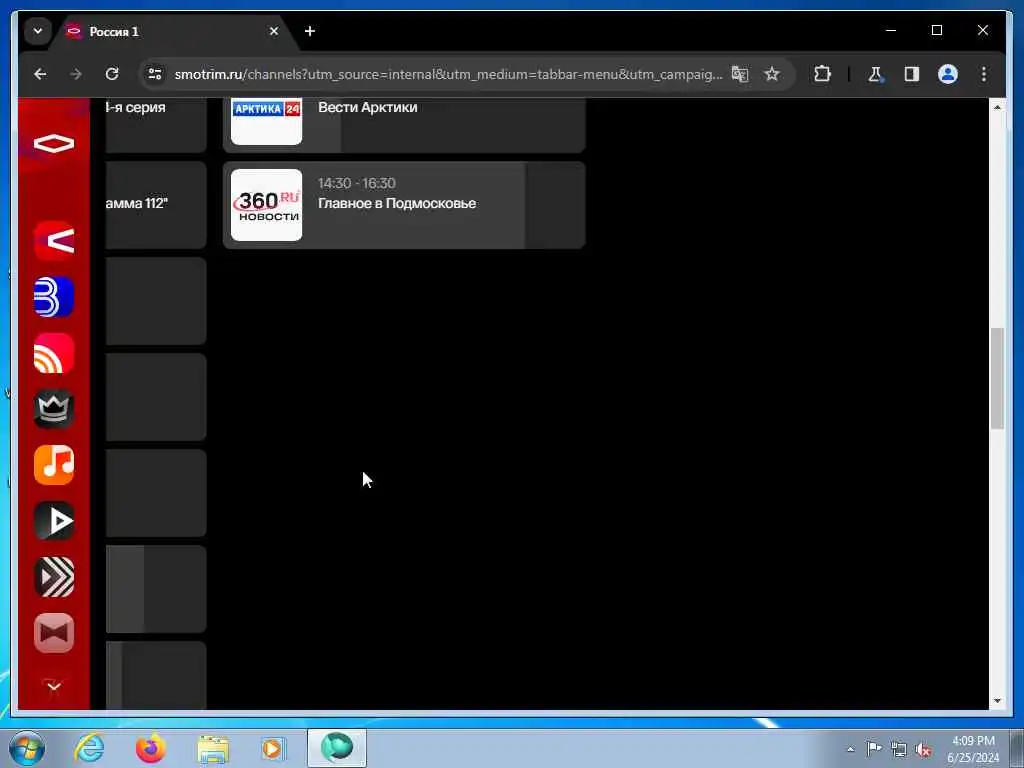Close the Россия 1 tab
This screenshot has height=768, width=1024.
coord(274,31)
